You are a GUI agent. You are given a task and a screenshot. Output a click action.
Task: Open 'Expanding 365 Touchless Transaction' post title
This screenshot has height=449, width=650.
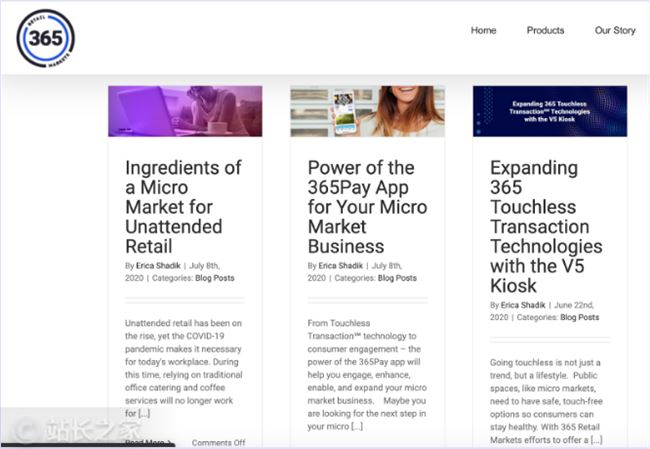coord(546,226)
